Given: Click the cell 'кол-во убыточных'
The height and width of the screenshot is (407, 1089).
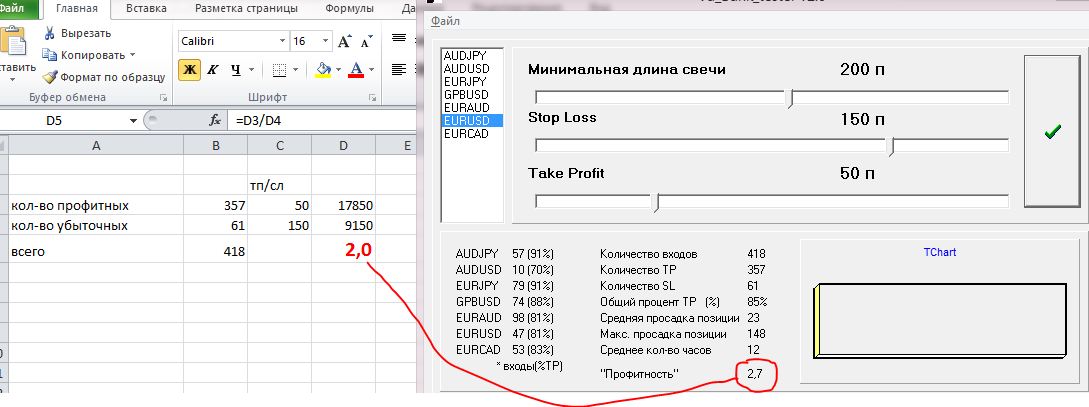Looking at the screenshot, I should tap(96, 225).
